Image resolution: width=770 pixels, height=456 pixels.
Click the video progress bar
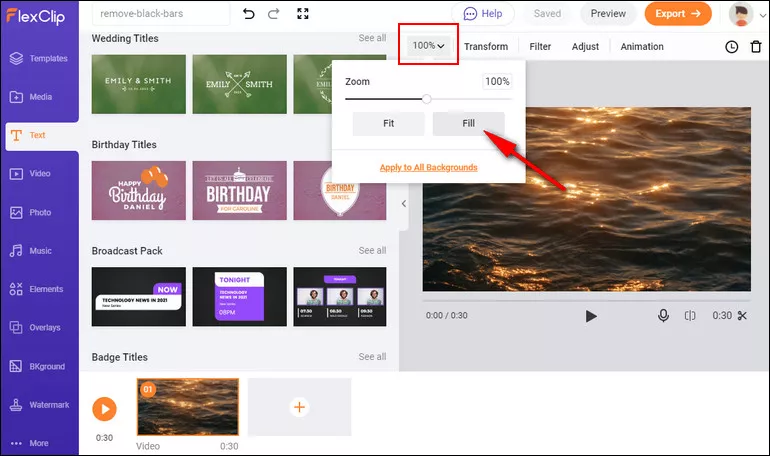click(586, 299)
